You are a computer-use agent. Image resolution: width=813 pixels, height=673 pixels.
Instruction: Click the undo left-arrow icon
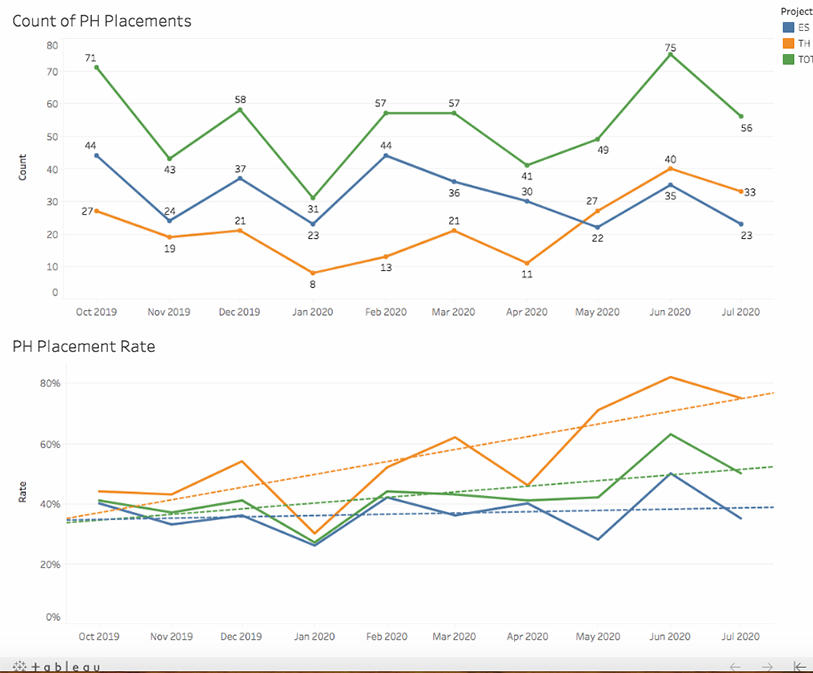click(x=735, y=666)
